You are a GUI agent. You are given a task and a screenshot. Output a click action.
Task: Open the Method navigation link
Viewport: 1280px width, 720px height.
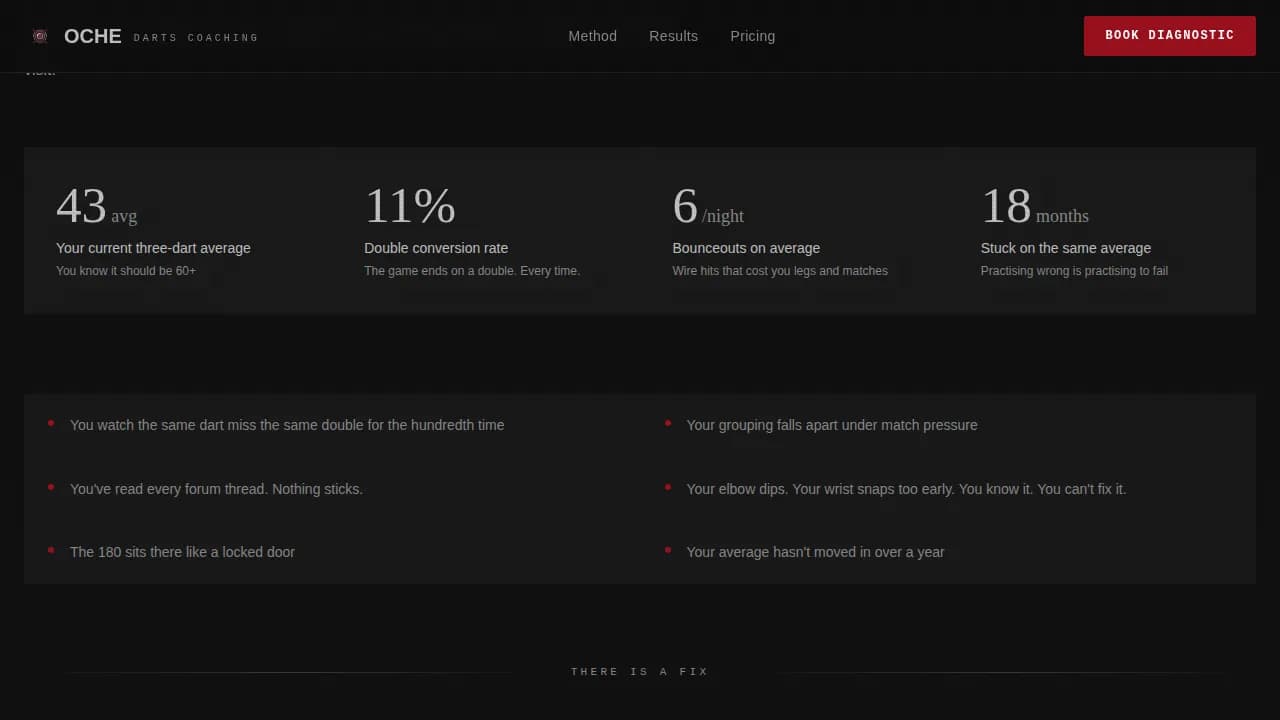592,36
